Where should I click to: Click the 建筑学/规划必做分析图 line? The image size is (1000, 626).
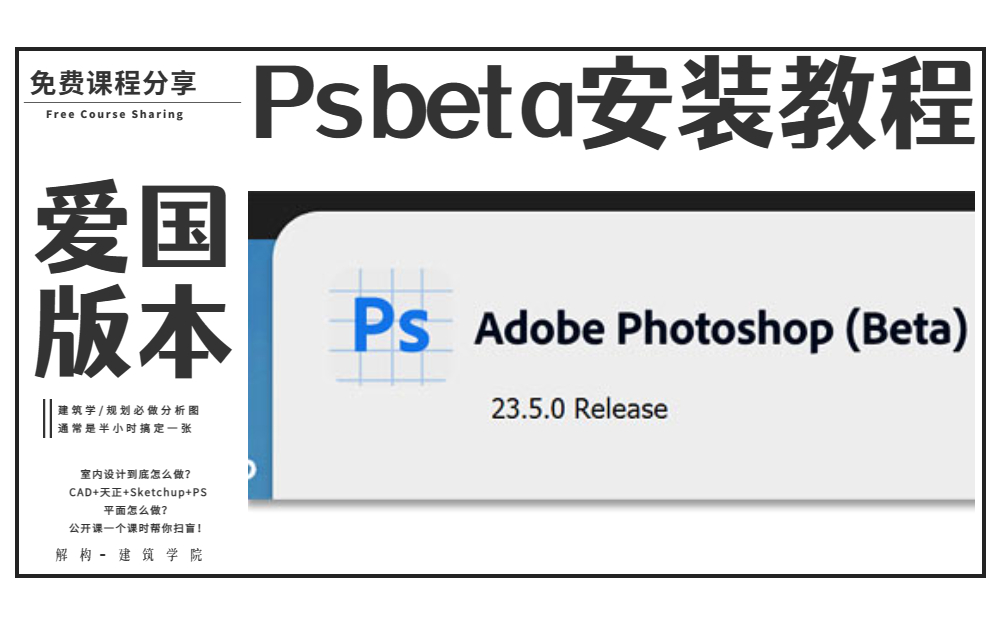(x=129, y=410)
